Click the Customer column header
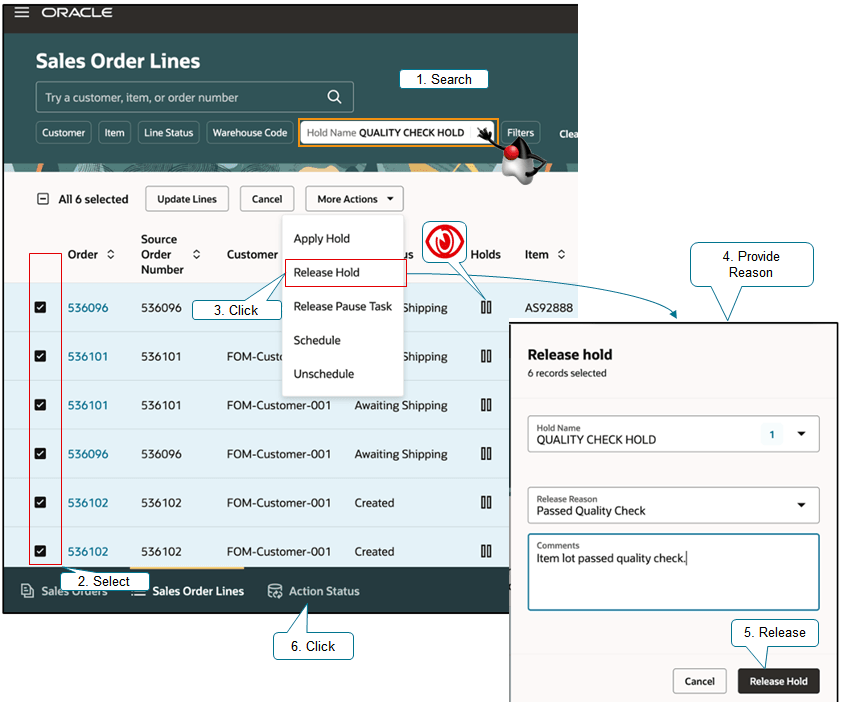 point(252,254)
